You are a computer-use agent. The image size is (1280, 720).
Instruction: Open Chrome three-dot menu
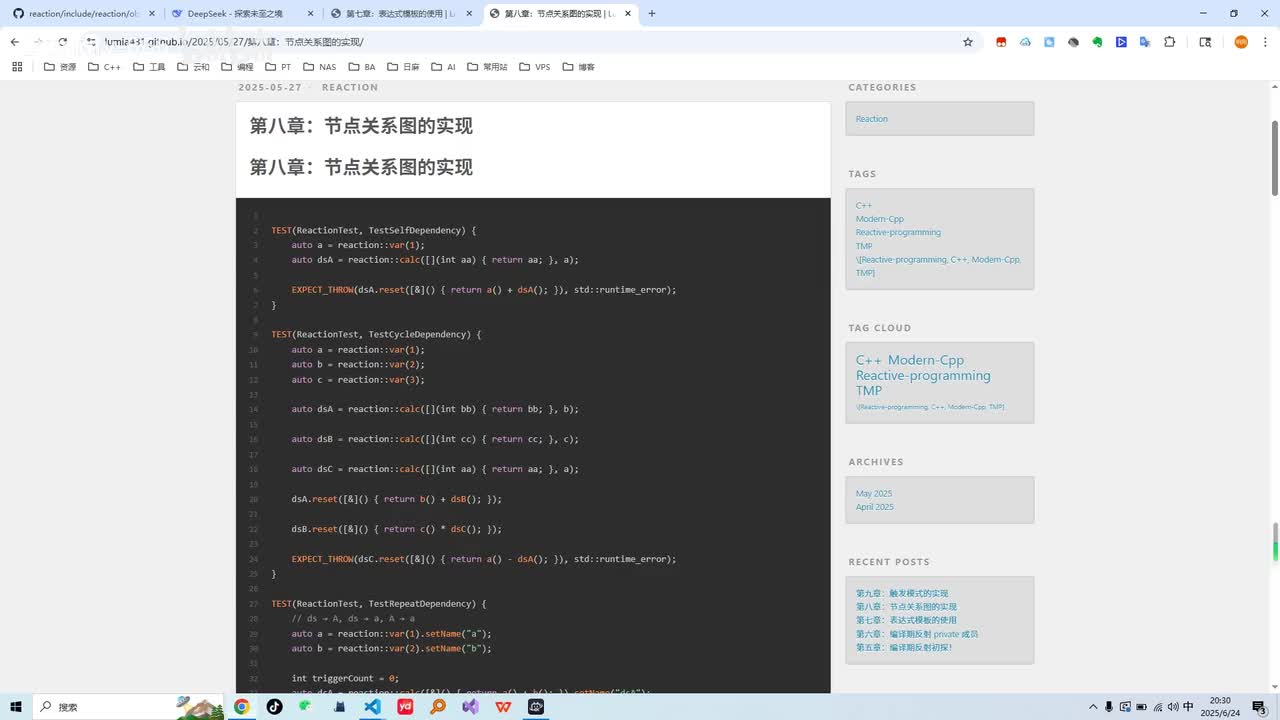tap(1265, 42)
